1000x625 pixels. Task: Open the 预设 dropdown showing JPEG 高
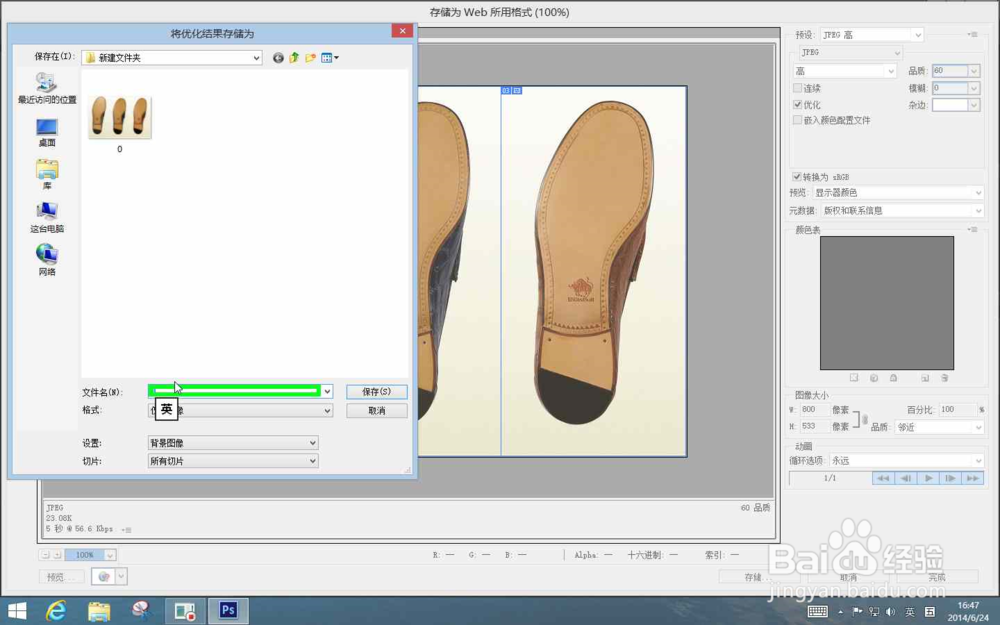pyautogui.click(x=871, y=35)
